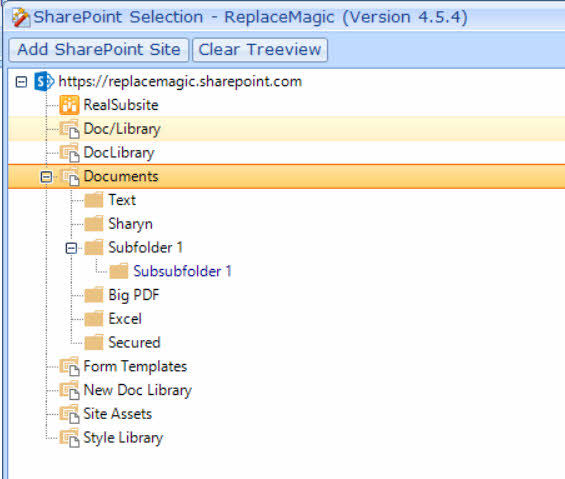Click the ReplaceMagic app icon in title bar
Image resolution: width=565 pixels, height=479 pixels.
(x=21, y=17)
